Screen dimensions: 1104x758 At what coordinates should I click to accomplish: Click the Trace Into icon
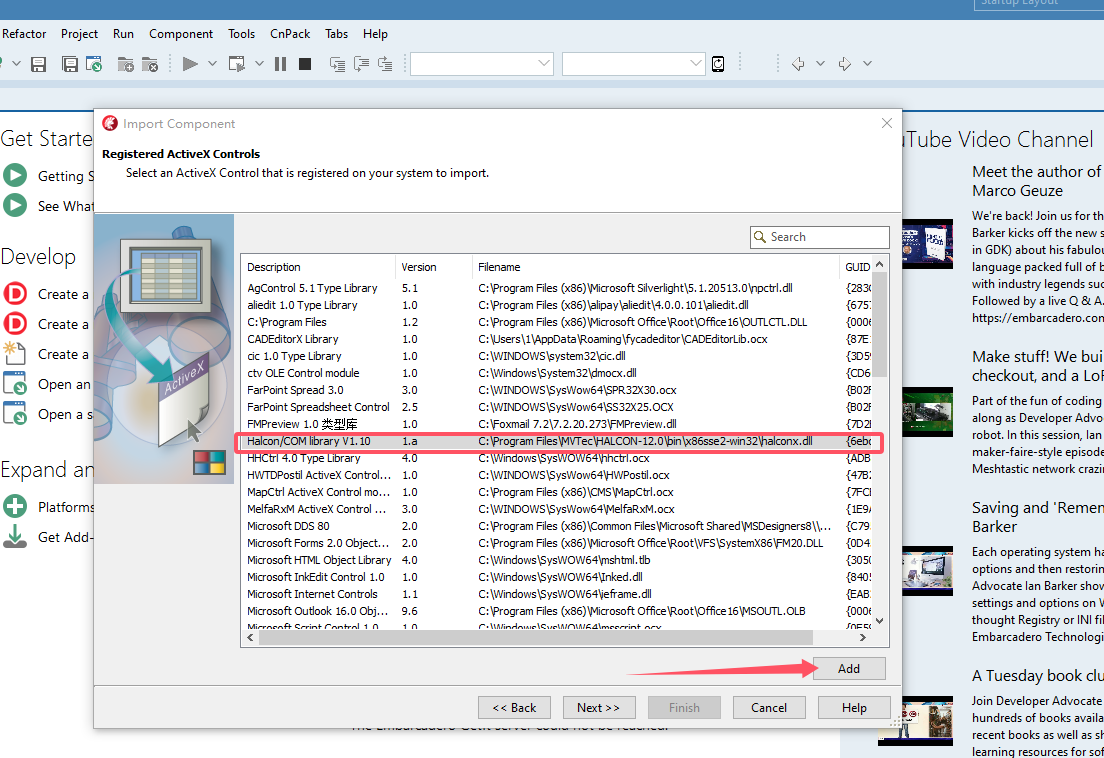[x=338, y=64]
